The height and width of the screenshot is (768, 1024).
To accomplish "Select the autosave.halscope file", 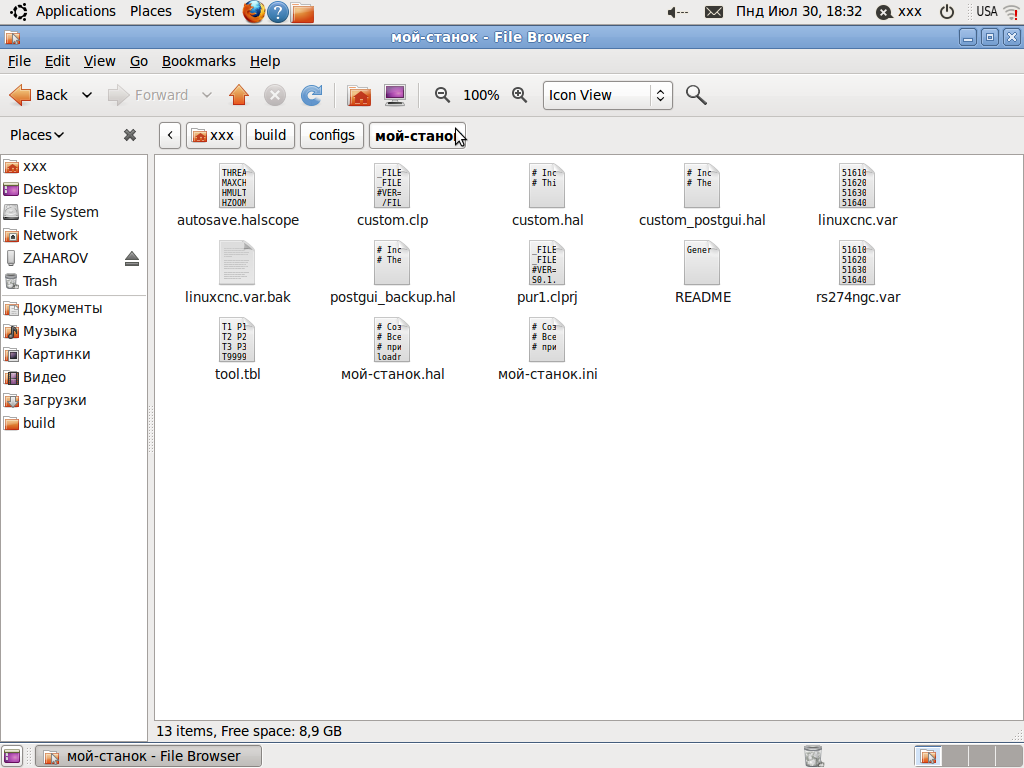I will pos(238,196).
